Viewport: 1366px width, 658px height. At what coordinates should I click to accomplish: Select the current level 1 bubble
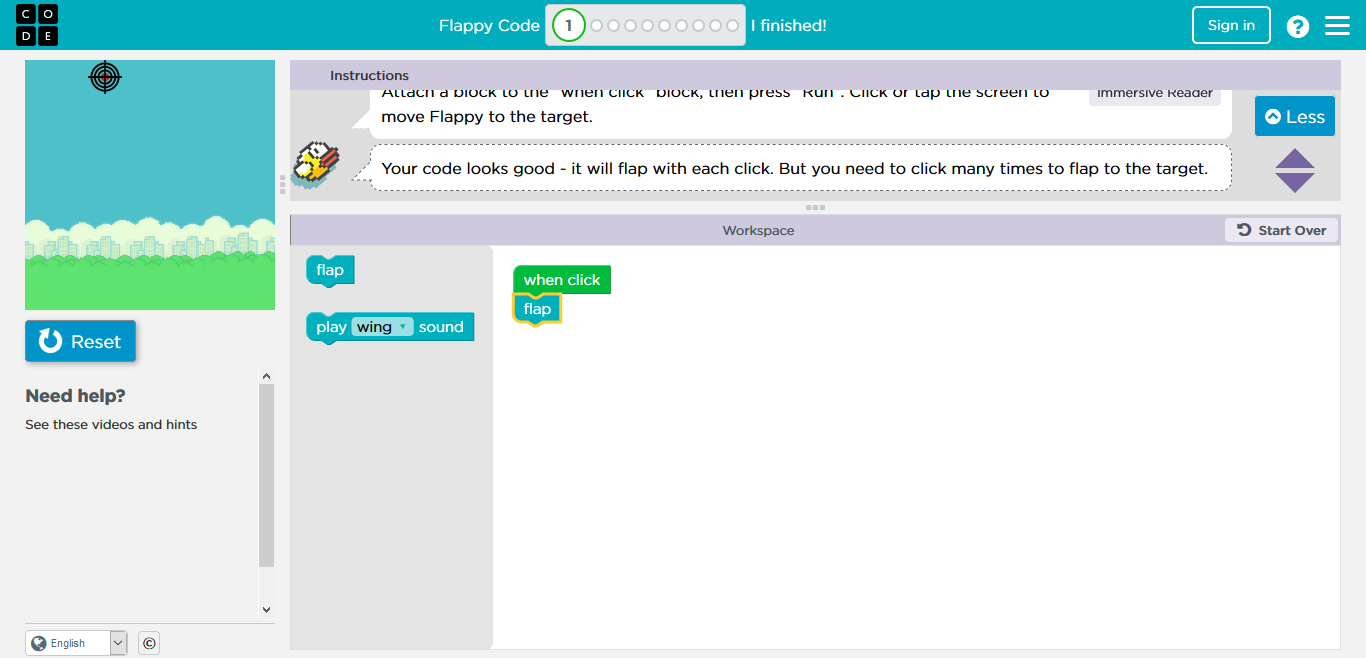click(569, 26)
